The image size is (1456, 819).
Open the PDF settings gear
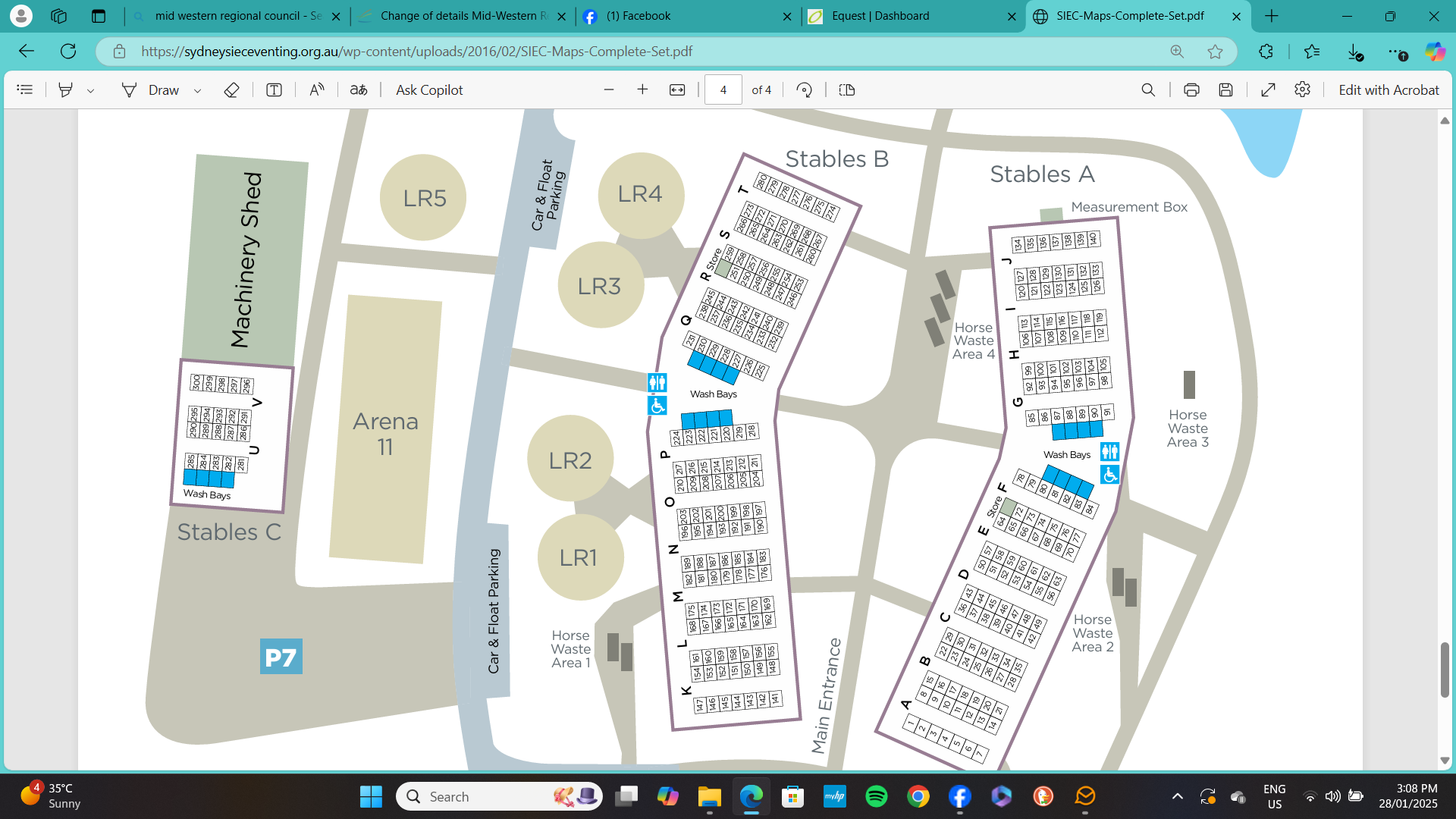[x=1302, y=90]
